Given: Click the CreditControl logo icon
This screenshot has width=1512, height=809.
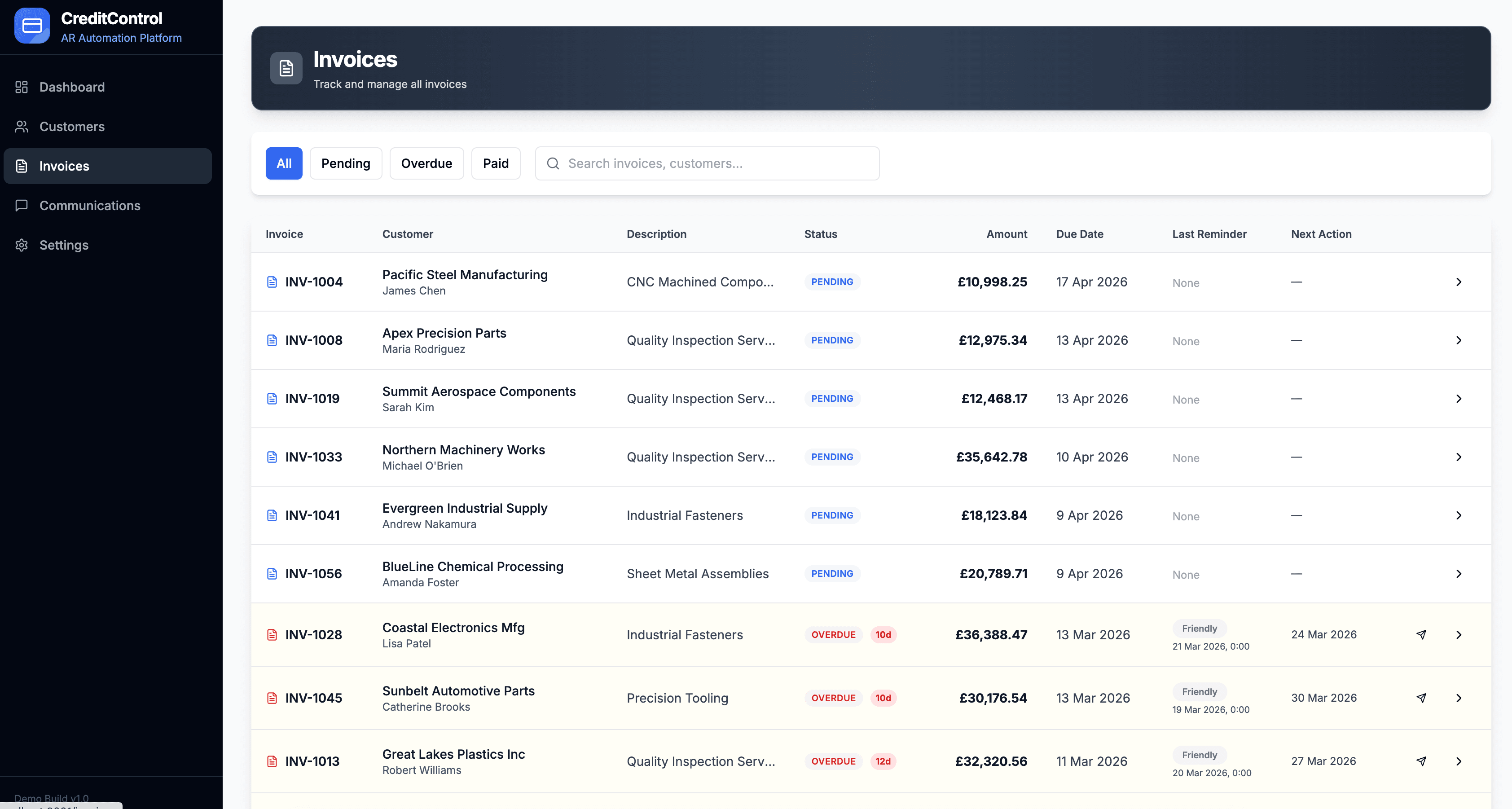Looking at the screenshot, I should tap(32, 25).
